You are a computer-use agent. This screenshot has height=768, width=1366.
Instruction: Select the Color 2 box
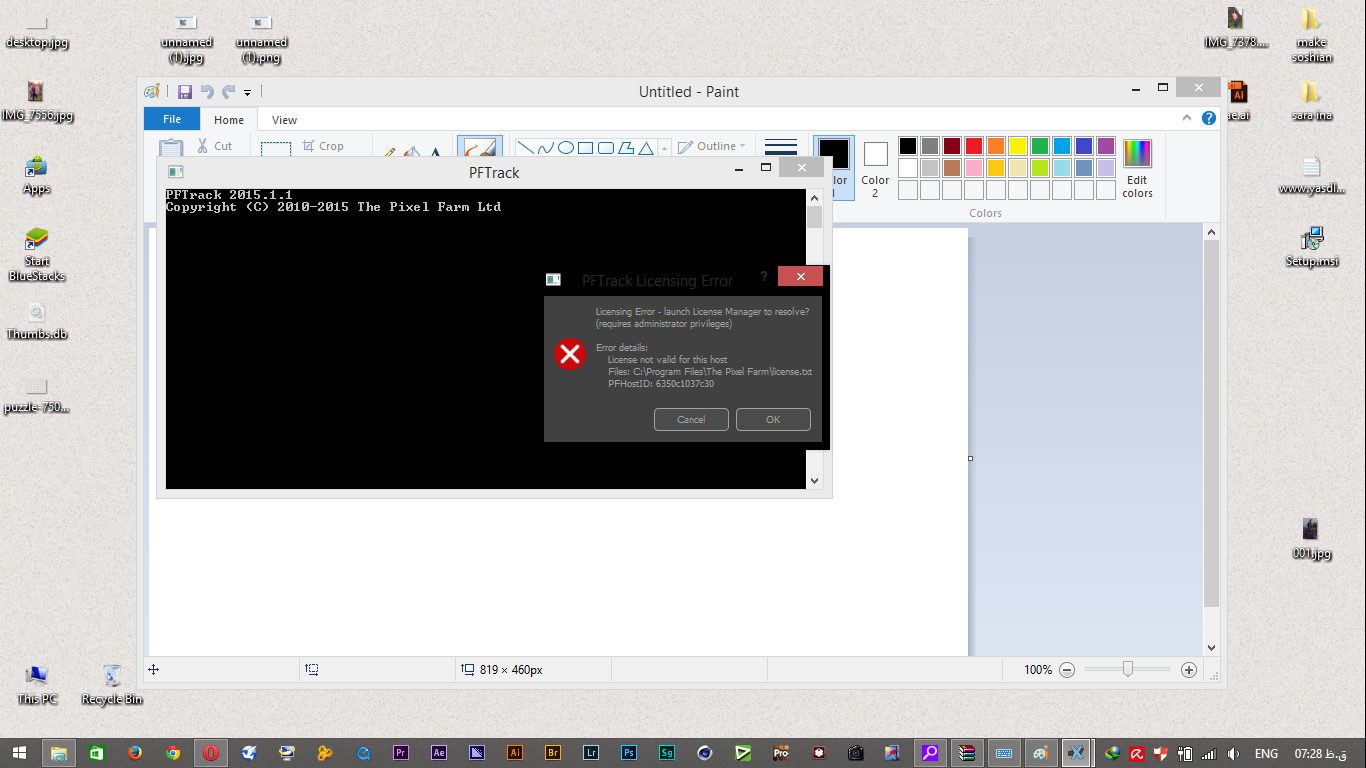click(875, 167)
